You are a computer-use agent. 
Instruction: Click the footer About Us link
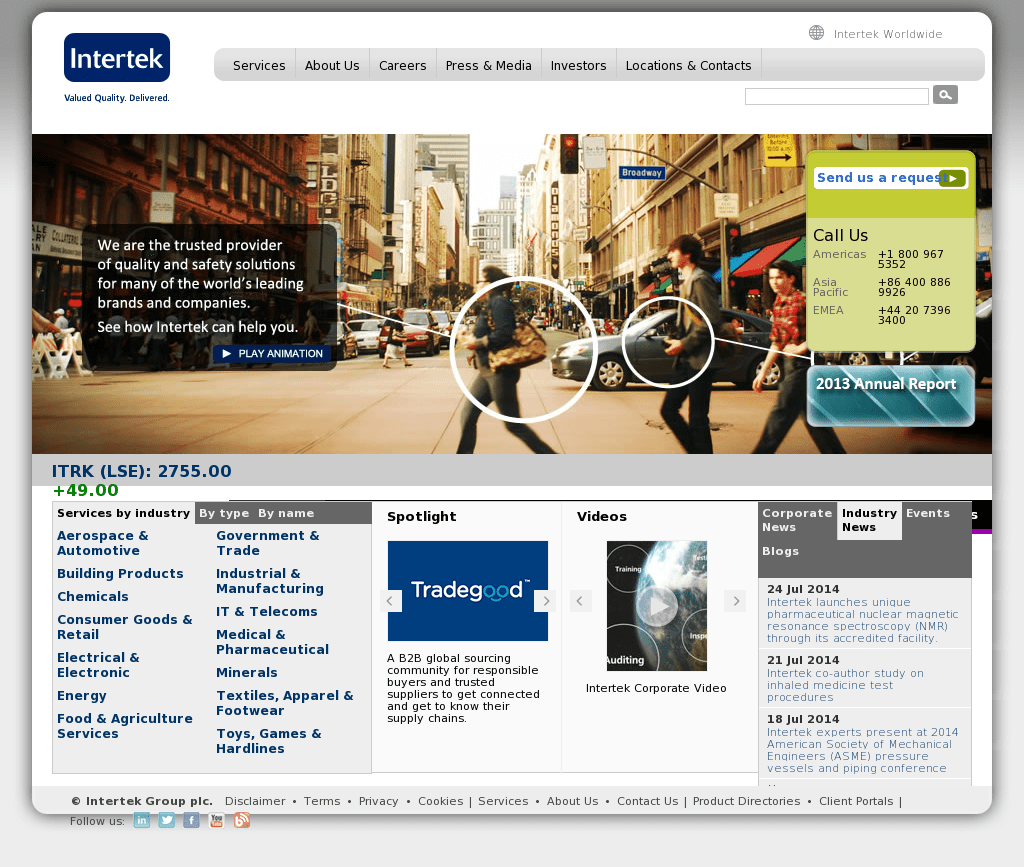(572, 801)
